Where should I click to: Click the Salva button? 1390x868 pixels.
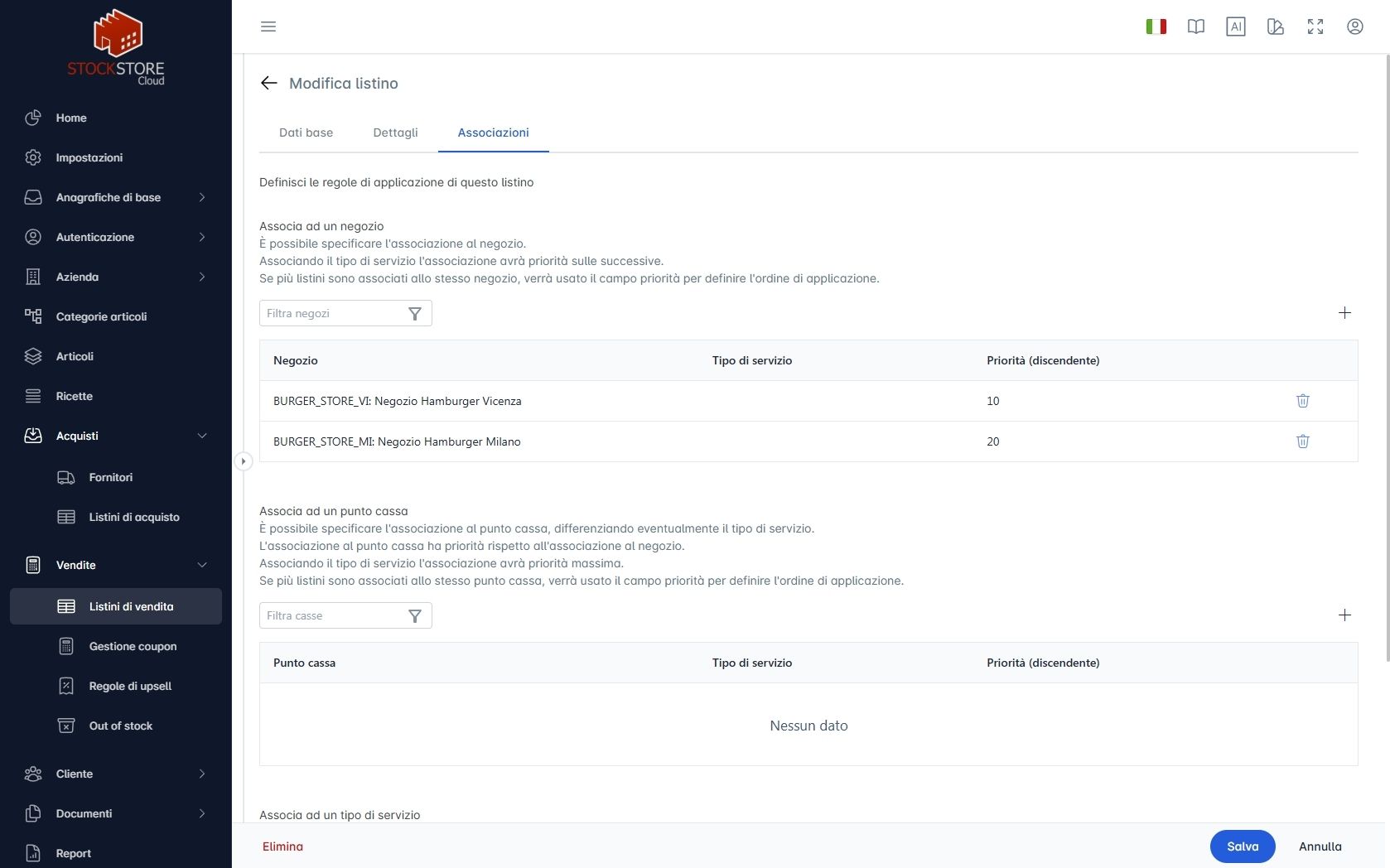coord(1242,846)
